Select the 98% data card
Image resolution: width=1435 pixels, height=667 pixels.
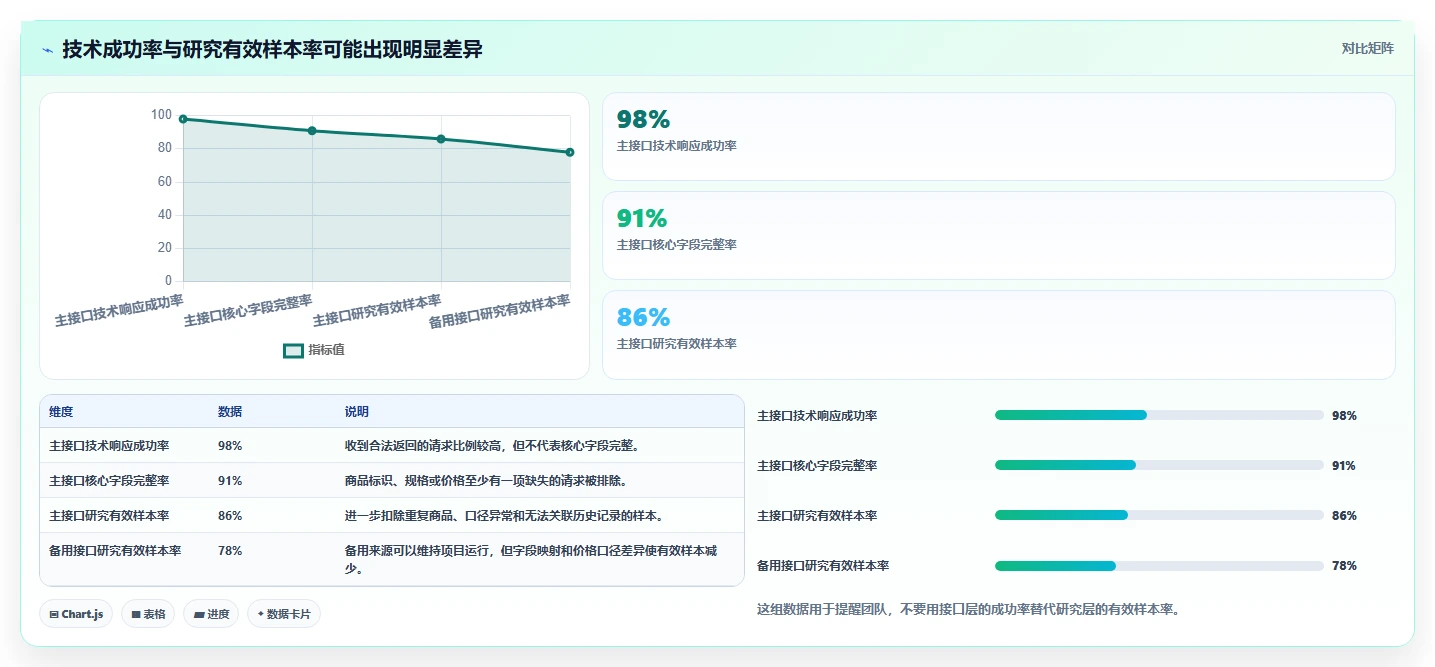click(x=998, y=136)
